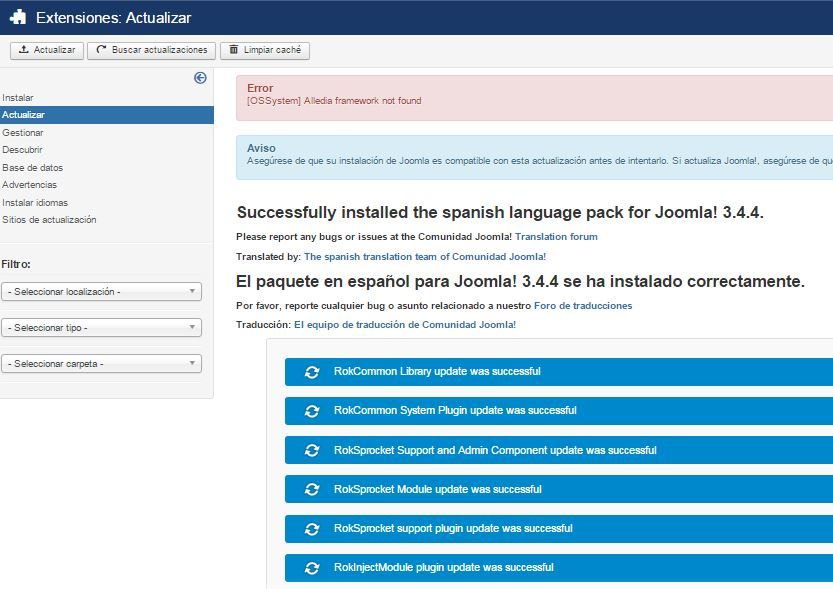Click refresh icon beside RokSprocket Support and Admin Component
Screen dimensions: 833x589
pyautogui.click(x=312, y=450)
